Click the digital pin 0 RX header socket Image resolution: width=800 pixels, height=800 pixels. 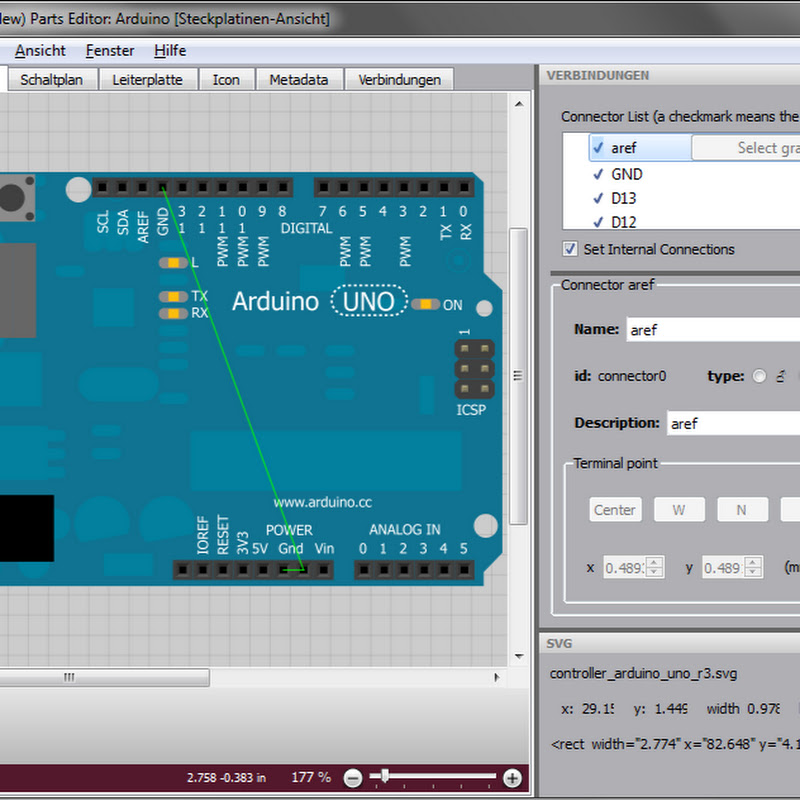tap(464, 188)
